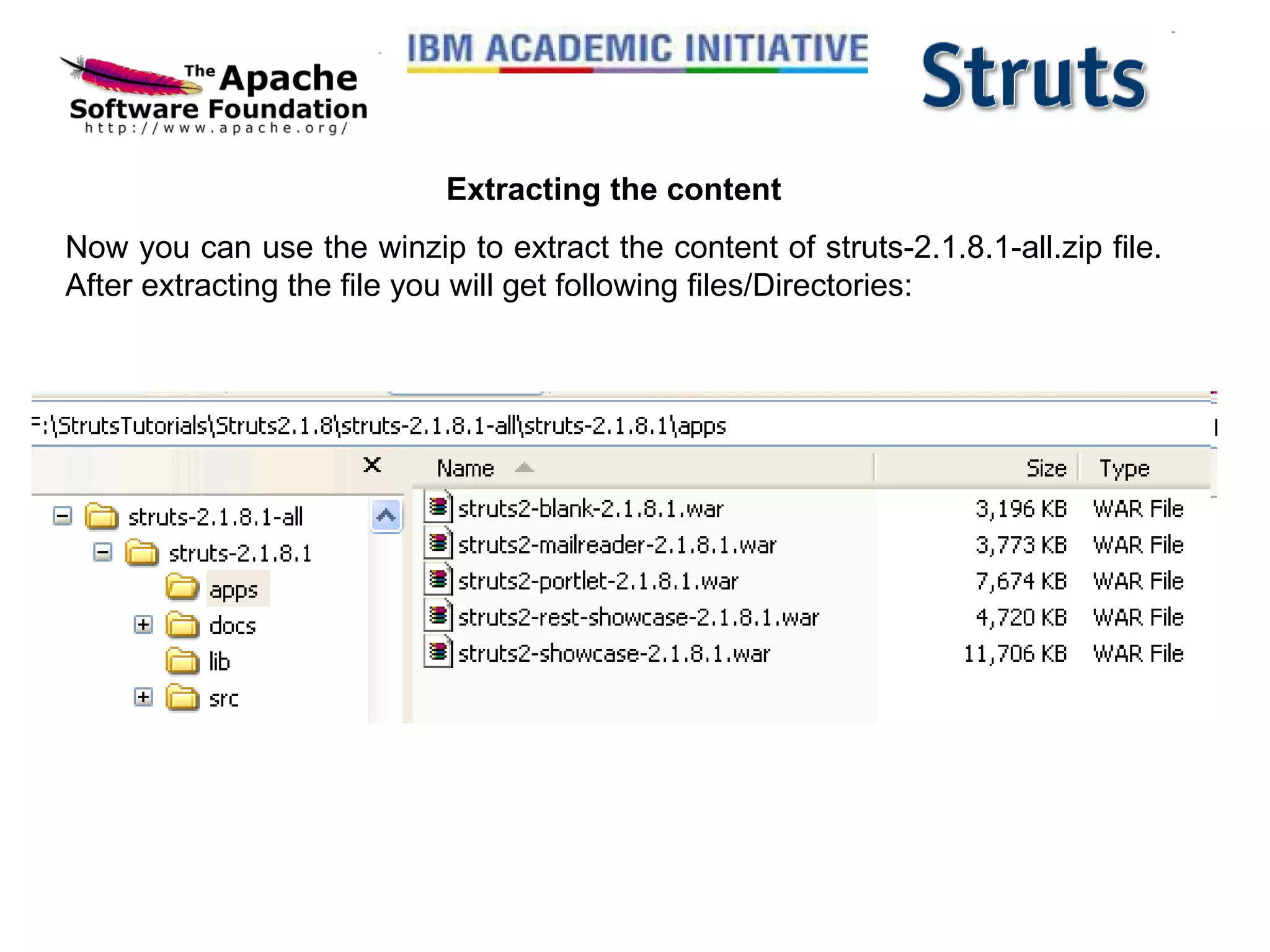
Task: Collapse the struts-2.1.8.1 subfolder node
Action: click(x=103, y=552)
